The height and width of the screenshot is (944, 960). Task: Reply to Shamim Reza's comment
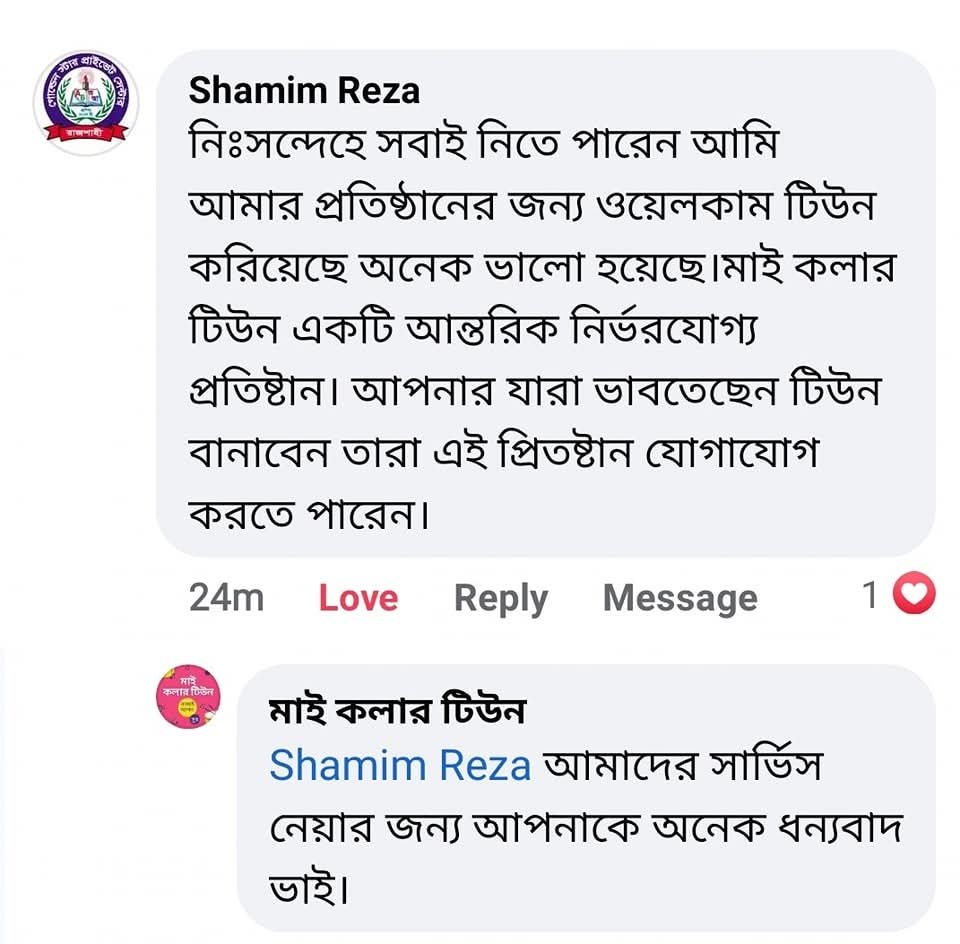click(501, 598)
